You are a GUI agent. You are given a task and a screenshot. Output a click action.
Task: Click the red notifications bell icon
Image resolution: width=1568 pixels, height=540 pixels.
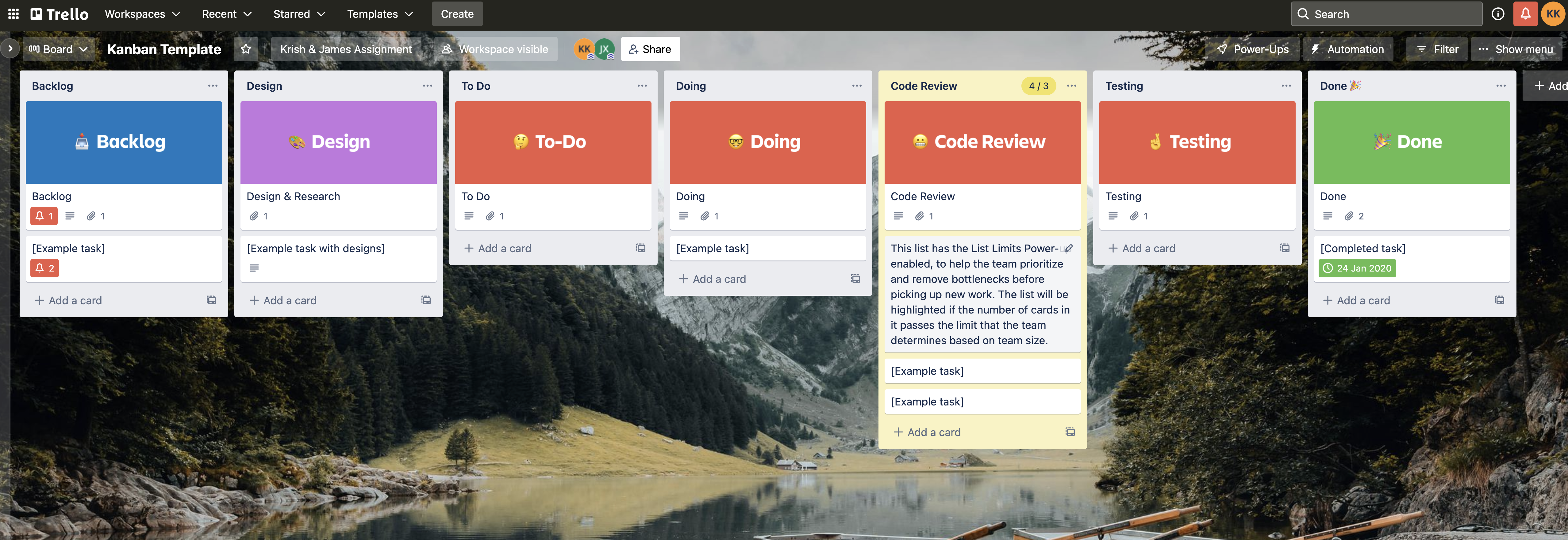click(1525, 14)
